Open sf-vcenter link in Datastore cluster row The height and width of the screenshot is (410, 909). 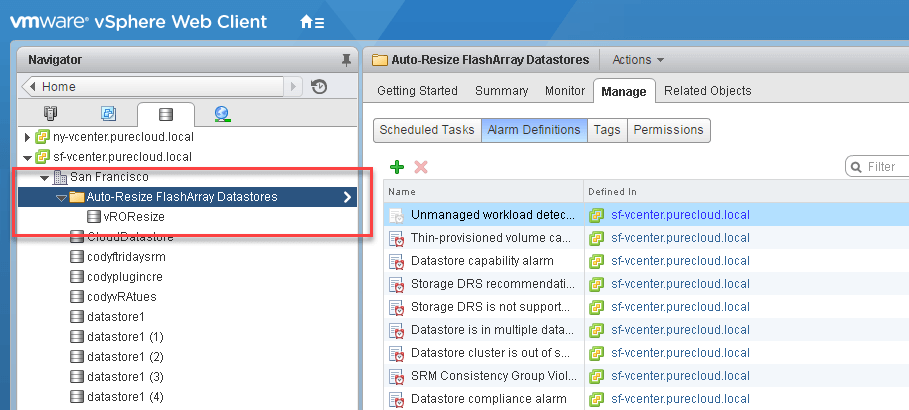[681, 353]
